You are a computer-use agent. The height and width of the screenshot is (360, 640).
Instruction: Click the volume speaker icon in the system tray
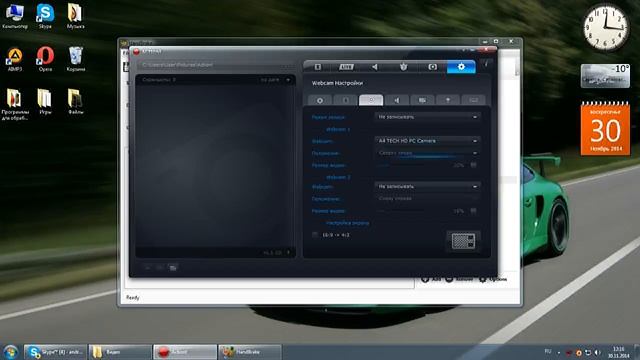pos(597,352)
